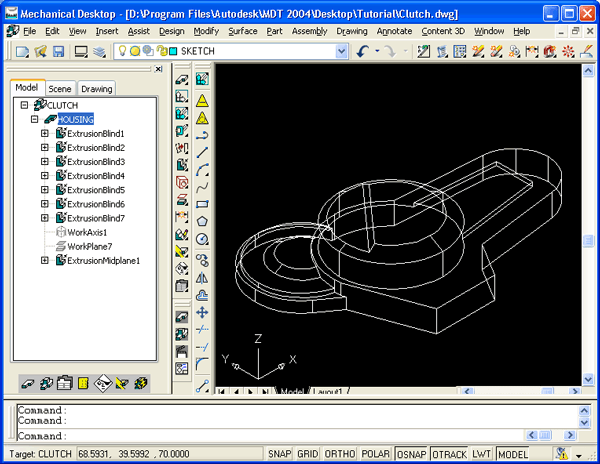Switch to the Scene tab

pos(60,89)
